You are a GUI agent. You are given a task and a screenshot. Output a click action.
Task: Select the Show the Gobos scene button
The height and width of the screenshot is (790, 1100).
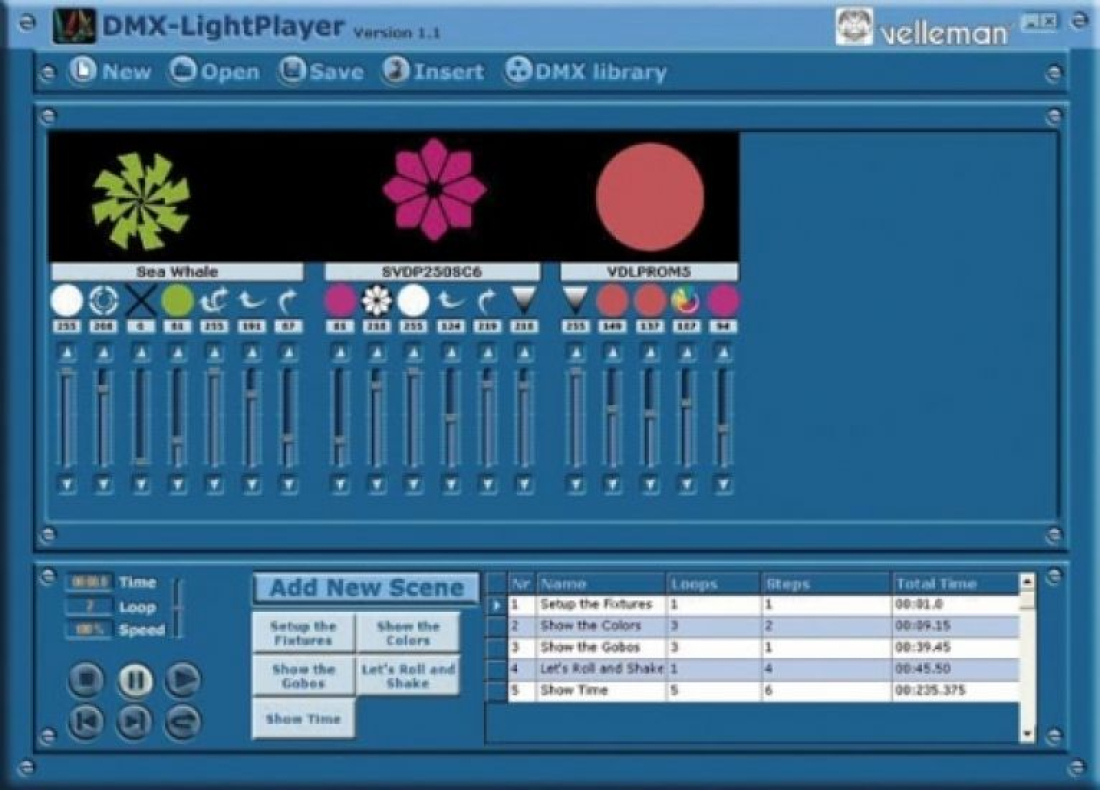303,676
